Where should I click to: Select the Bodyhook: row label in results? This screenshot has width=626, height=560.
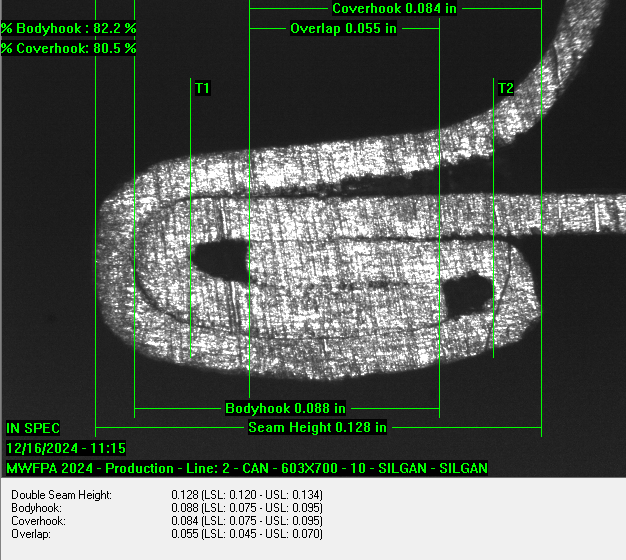[x=36, y=508]
